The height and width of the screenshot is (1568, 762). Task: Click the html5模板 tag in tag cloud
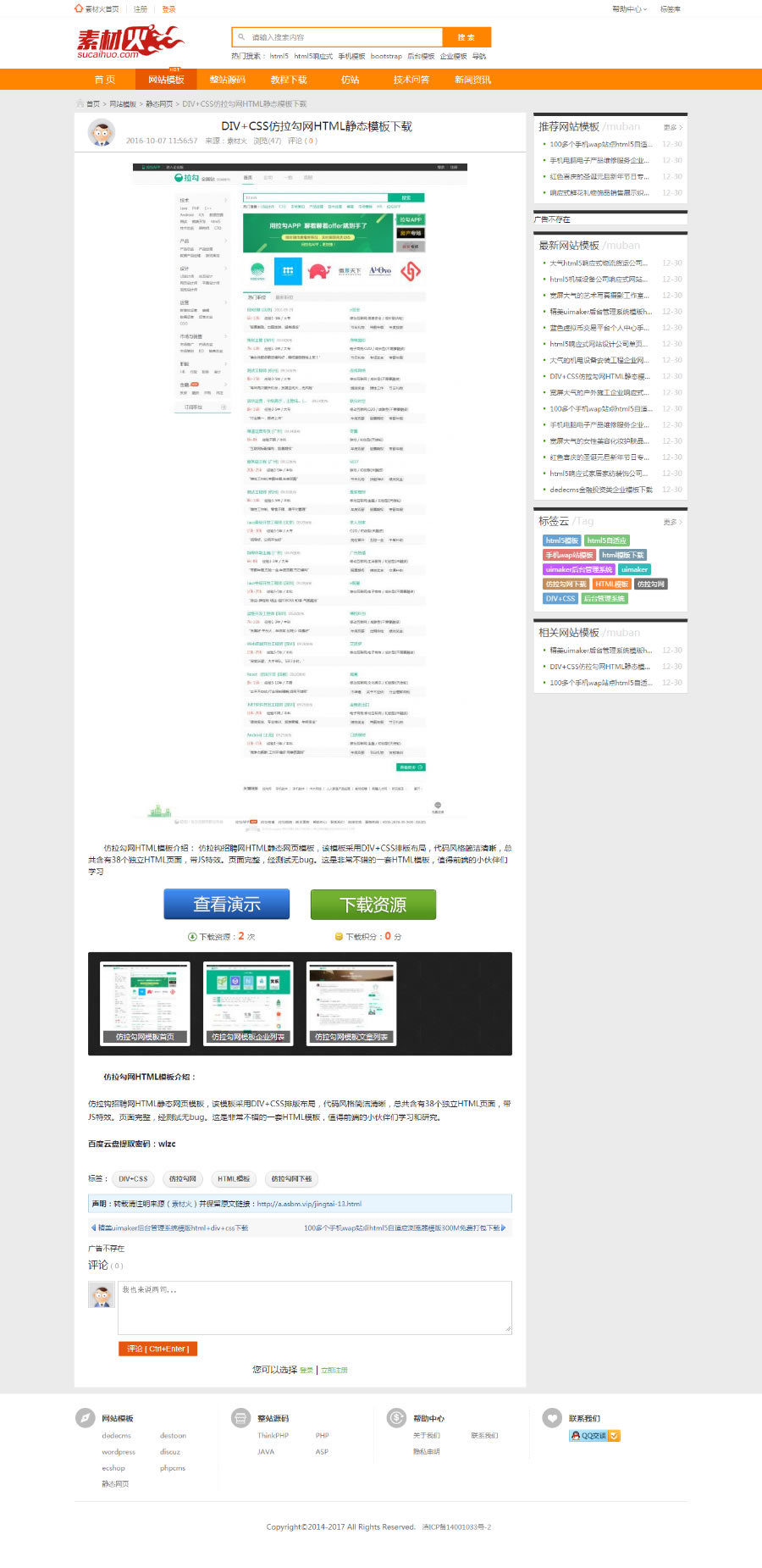click(561, 540)
